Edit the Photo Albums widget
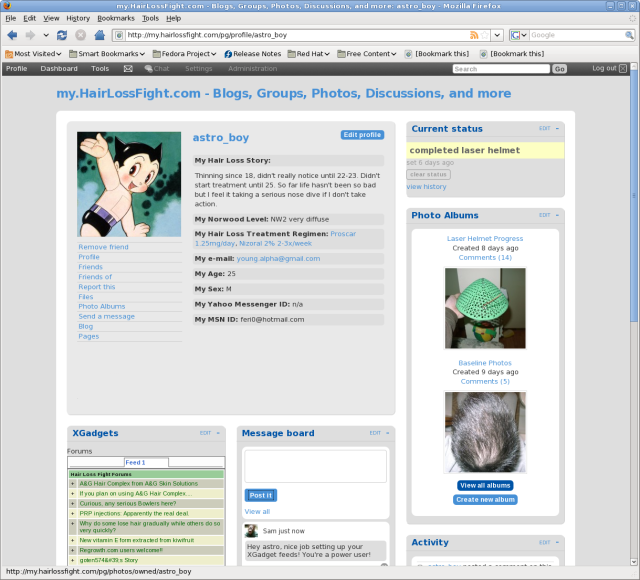Screen dimensions: 640x580 (544, 215)
